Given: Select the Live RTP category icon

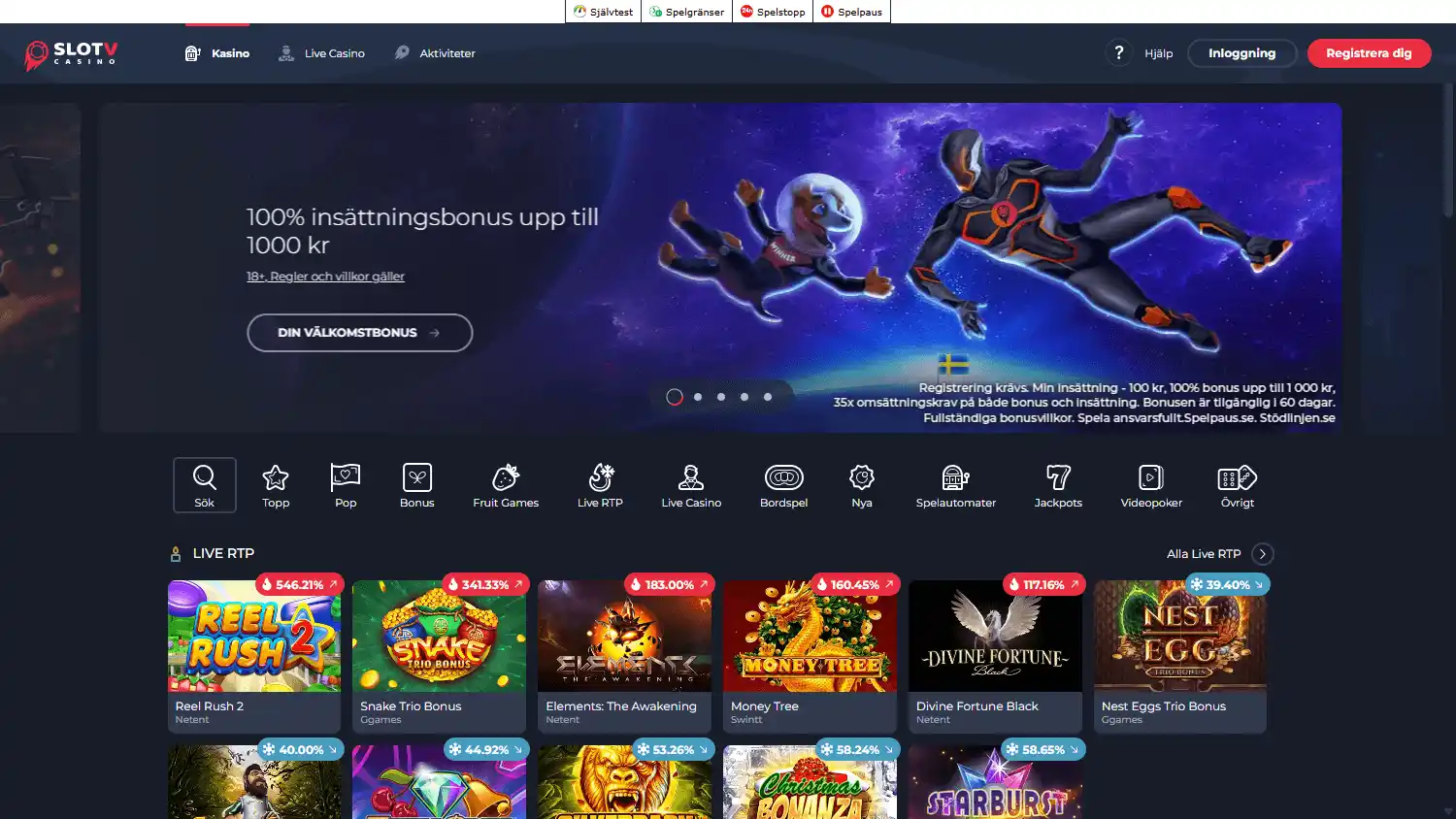Looking at the screenshot, I should click(600, 484).
